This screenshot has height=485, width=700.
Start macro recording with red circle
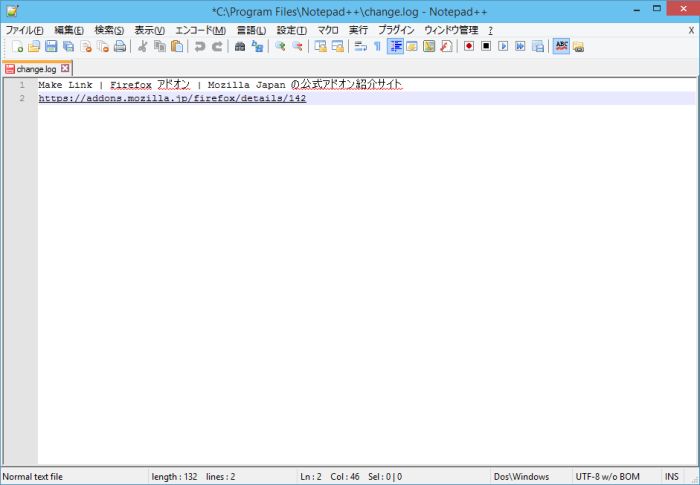pyautogui.click(x=469, y=46)
